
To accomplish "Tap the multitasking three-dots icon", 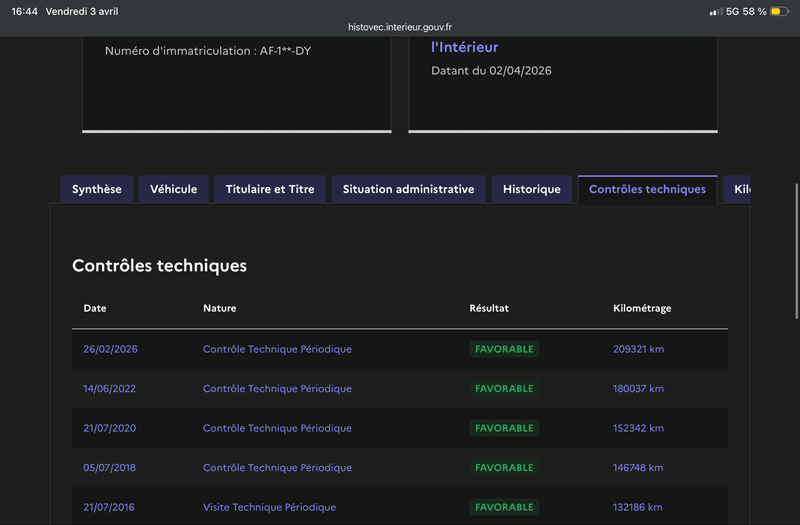I will [x=400, y=5].
